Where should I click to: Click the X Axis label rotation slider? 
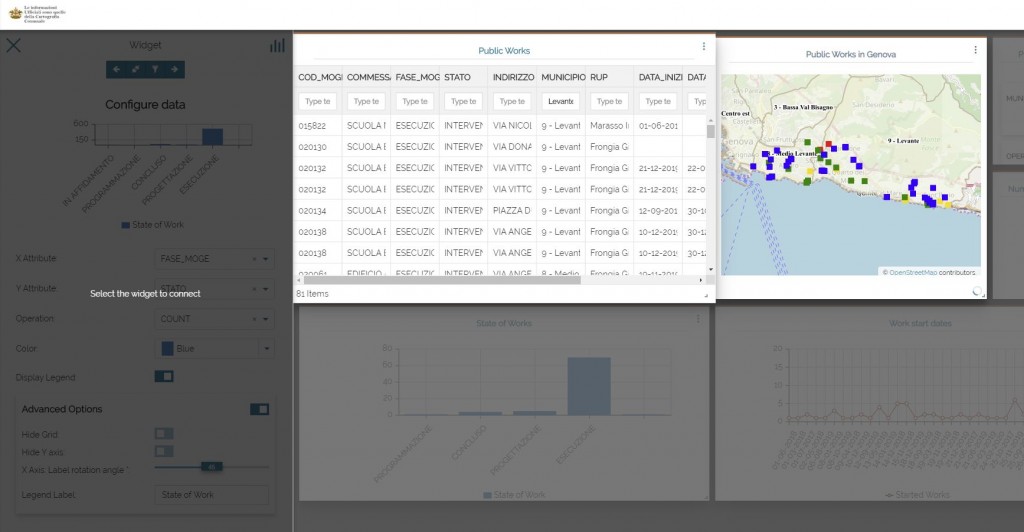pyautogui.click(x=211, y=466)
